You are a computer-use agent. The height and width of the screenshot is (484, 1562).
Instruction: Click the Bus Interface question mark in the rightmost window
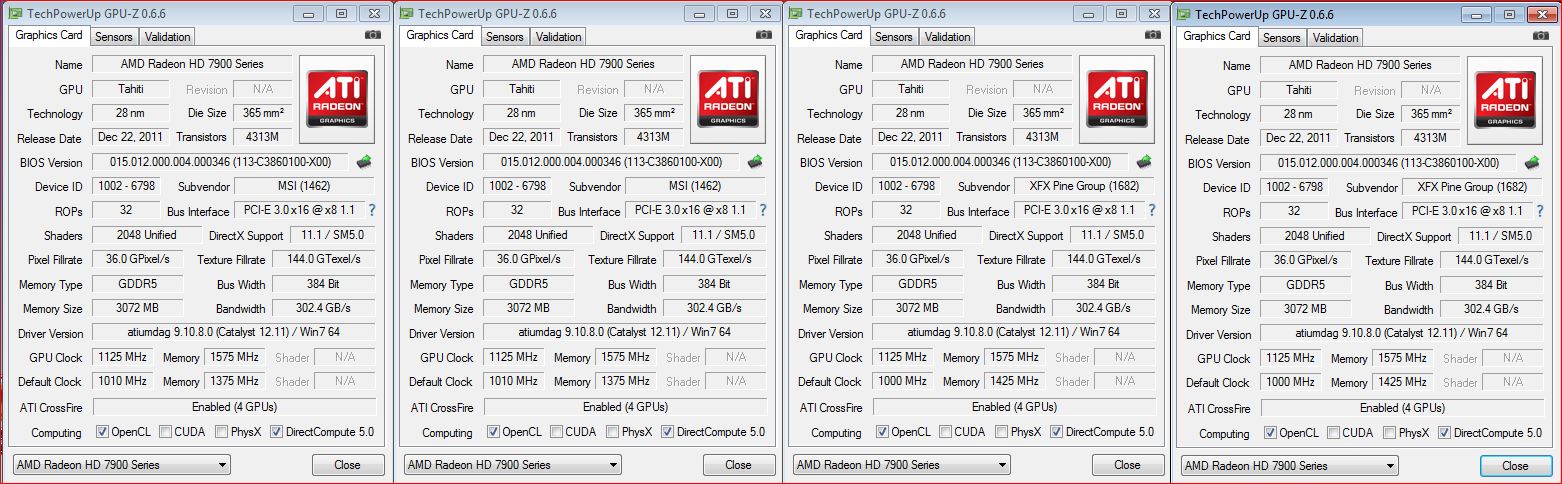click(1540, 211)
